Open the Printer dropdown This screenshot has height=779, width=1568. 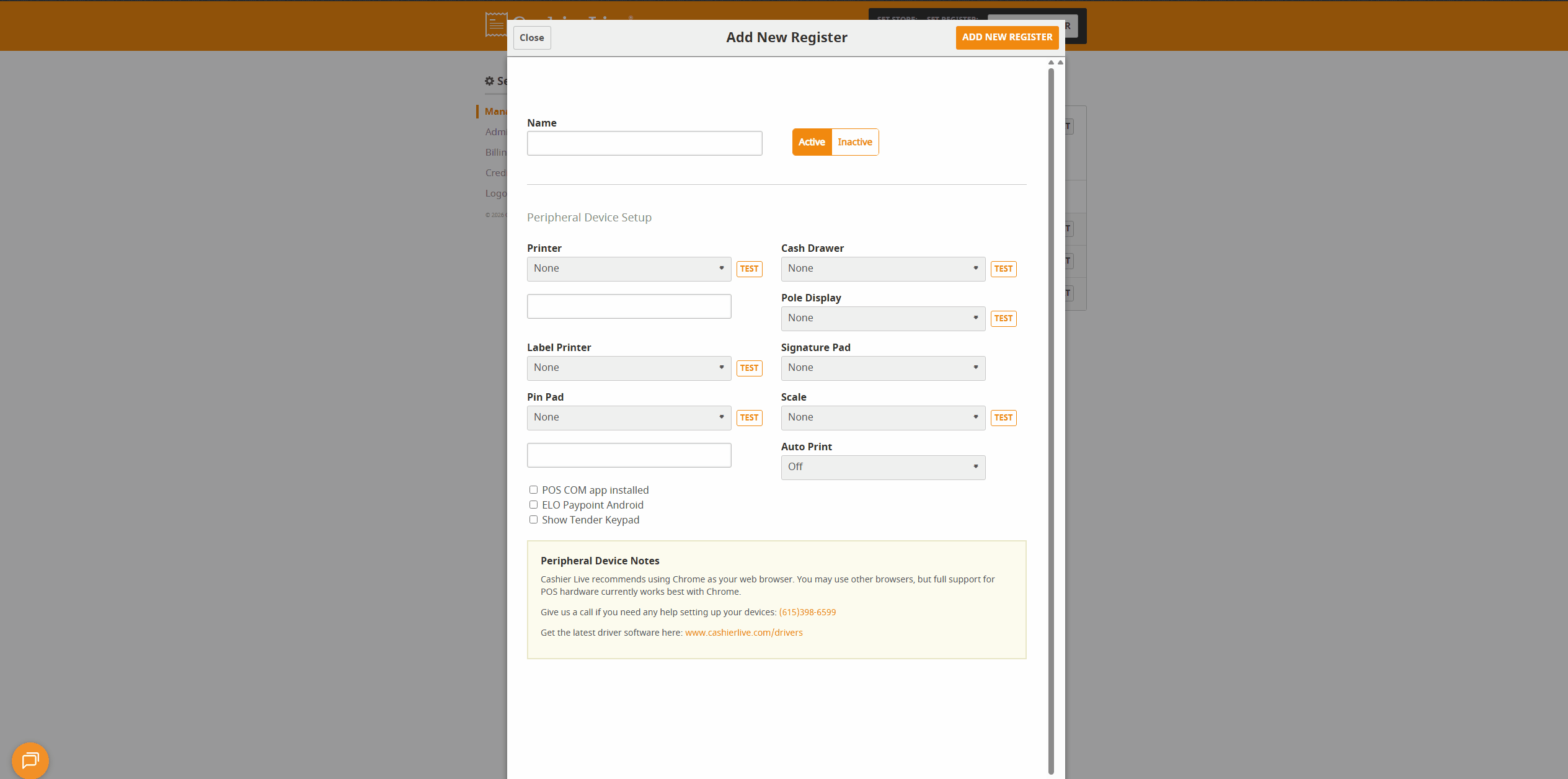click(x=628, y=269)
